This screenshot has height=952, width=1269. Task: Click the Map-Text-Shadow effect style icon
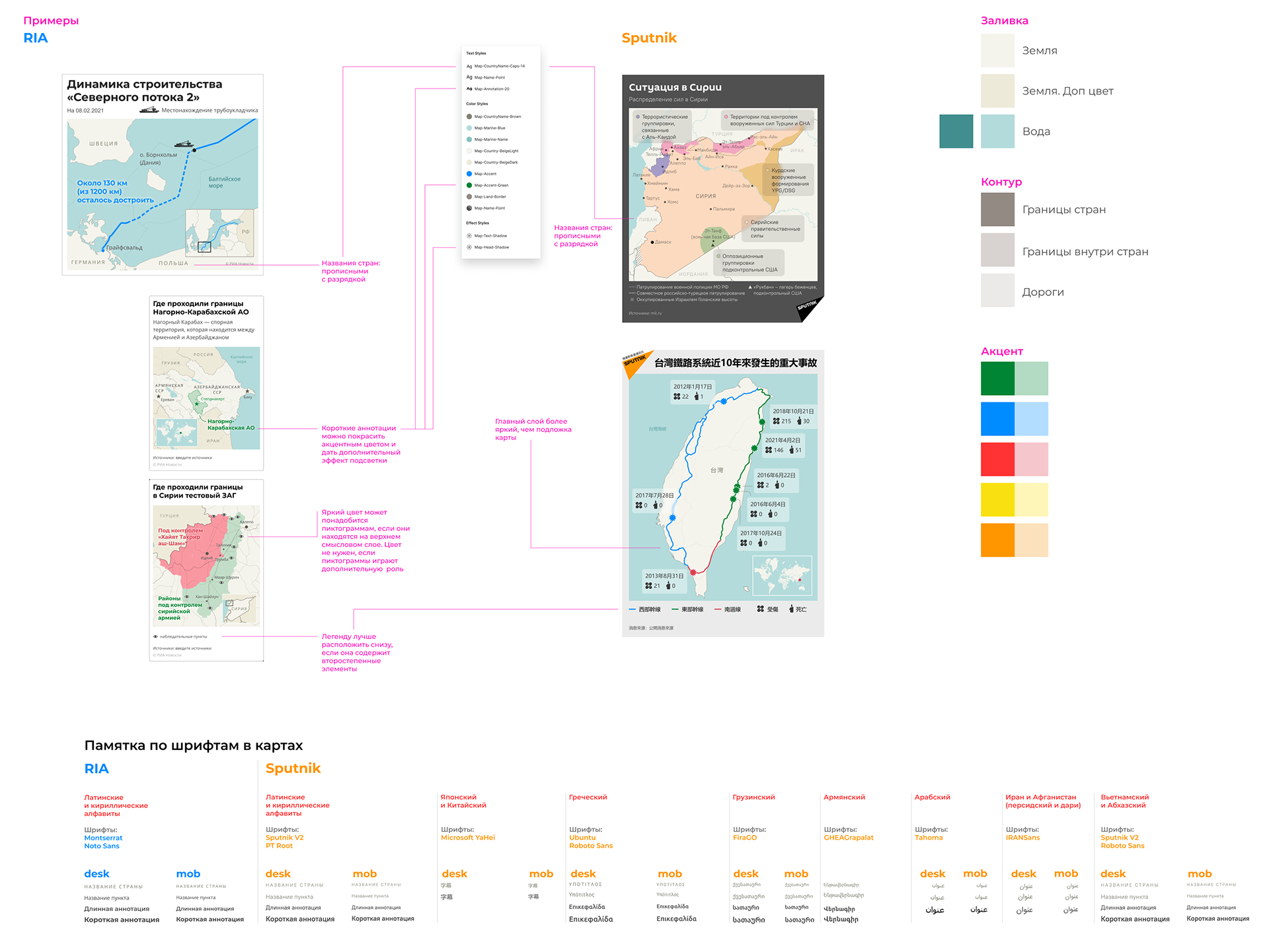469,236
